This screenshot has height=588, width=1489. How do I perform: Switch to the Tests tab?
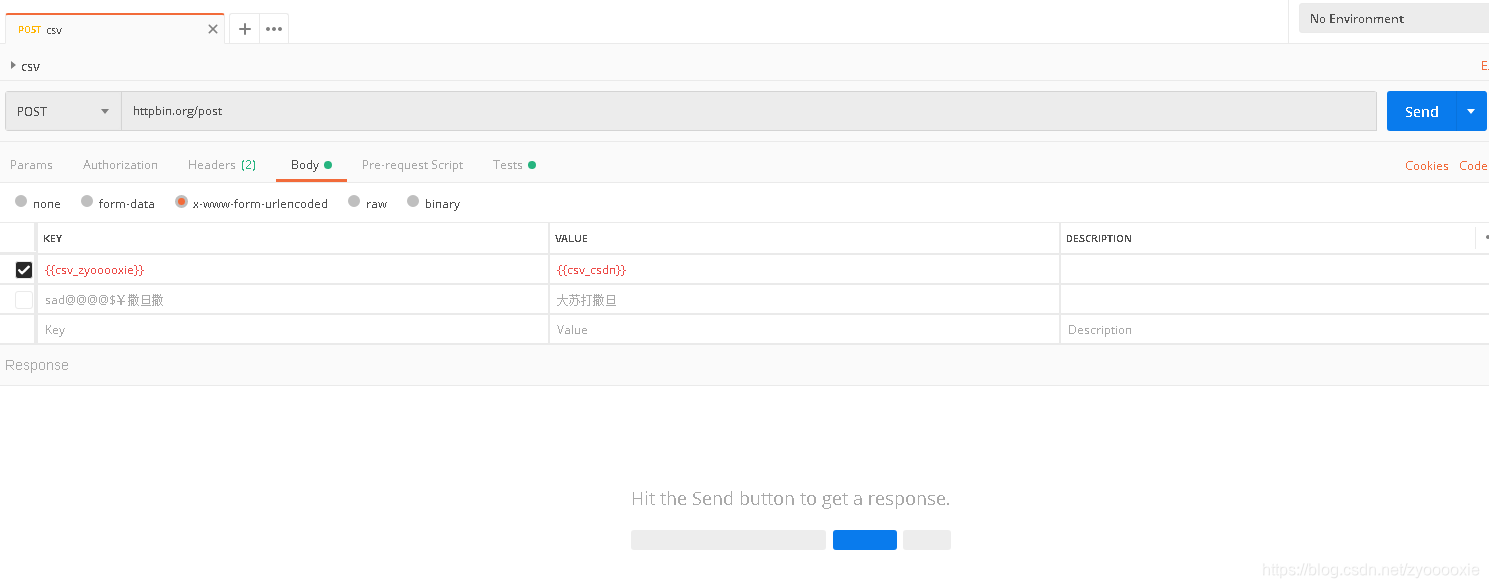pyautogui.click(x=514, y=165)
